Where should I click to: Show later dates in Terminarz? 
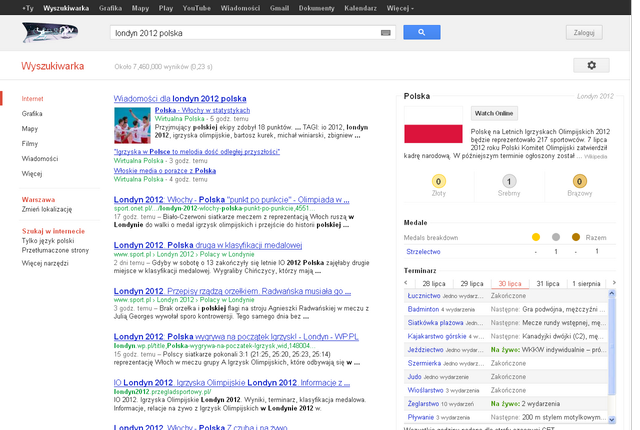pyautogui.click(x=614, y=282)
